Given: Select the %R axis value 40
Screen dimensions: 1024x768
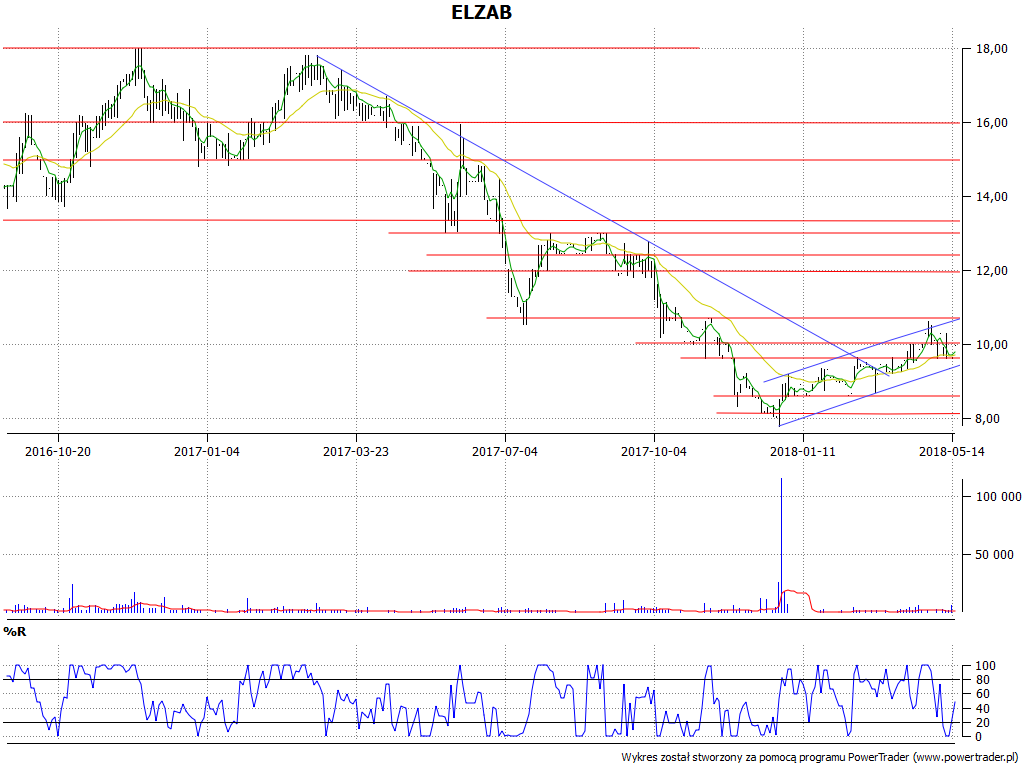Looking at the screenshot, I should pos(983,709).
